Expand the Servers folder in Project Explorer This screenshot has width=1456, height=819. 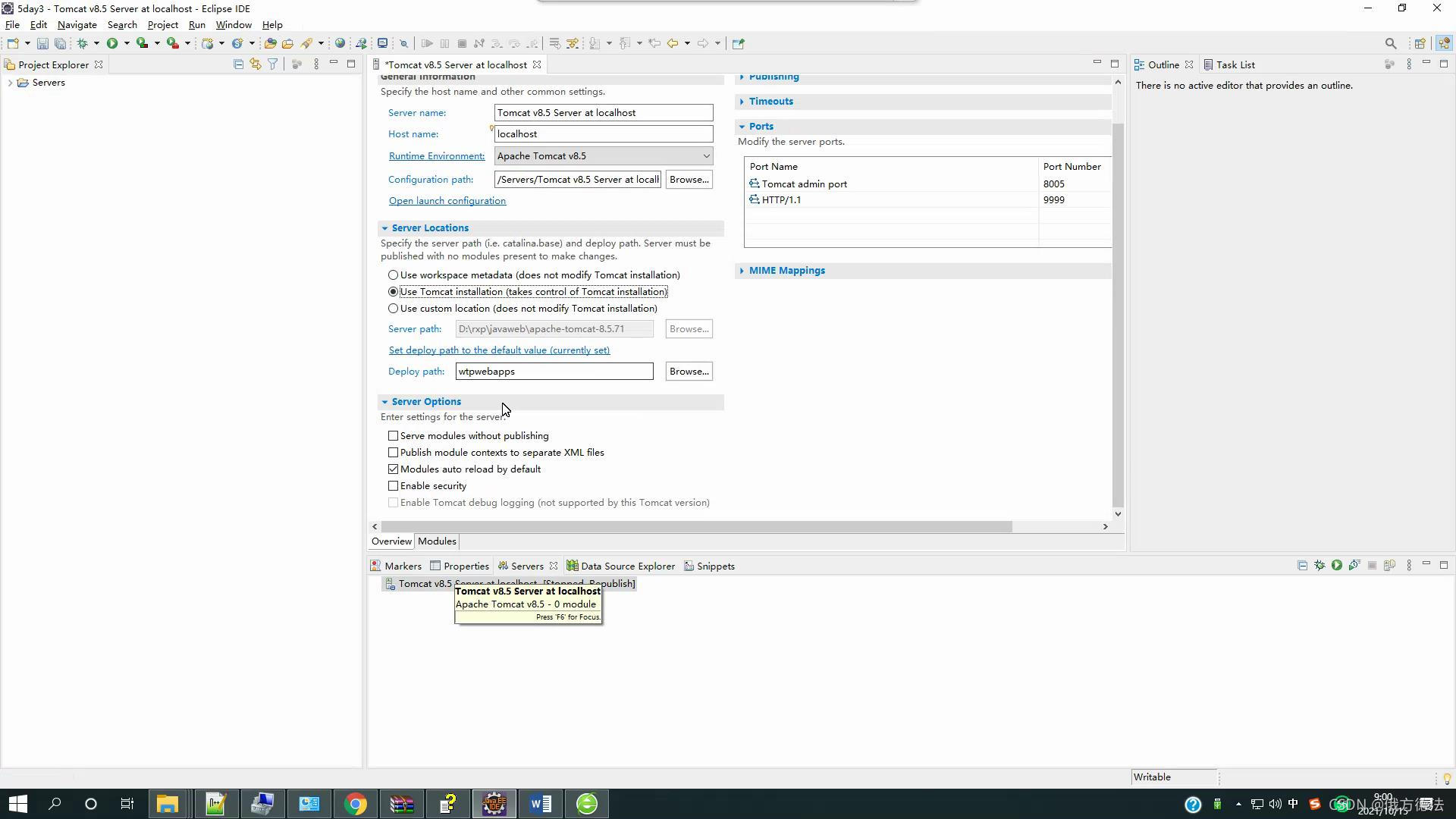click(x=10, y=83)
